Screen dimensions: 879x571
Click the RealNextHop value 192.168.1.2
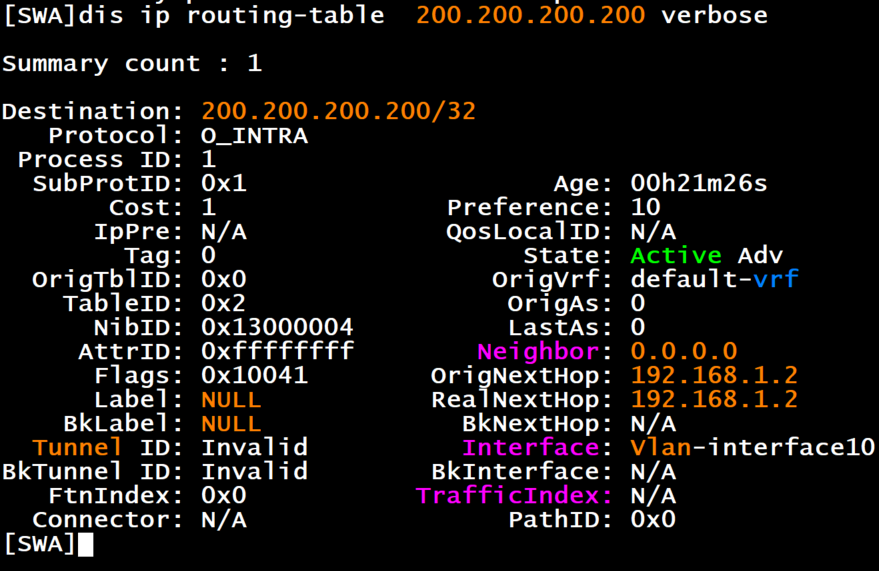coord(714,400)
